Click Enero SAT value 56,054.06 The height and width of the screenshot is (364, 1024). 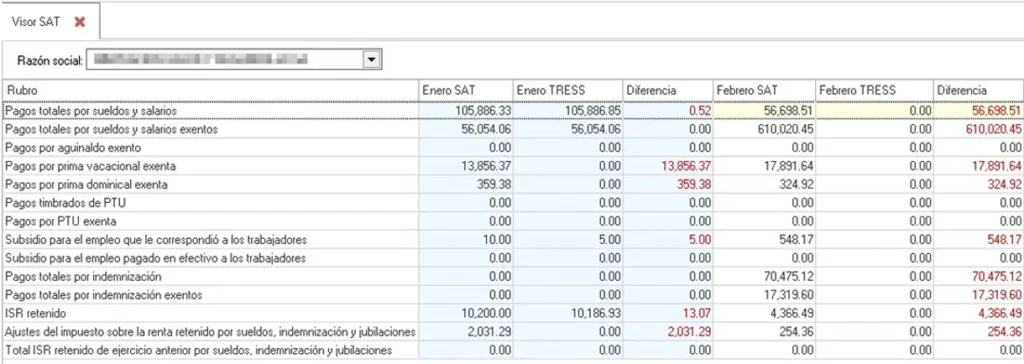coord(486,129)
